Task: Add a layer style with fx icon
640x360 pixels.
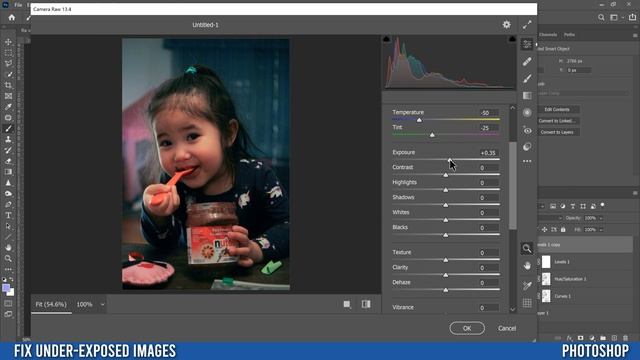Action: [x=569, y=338]
